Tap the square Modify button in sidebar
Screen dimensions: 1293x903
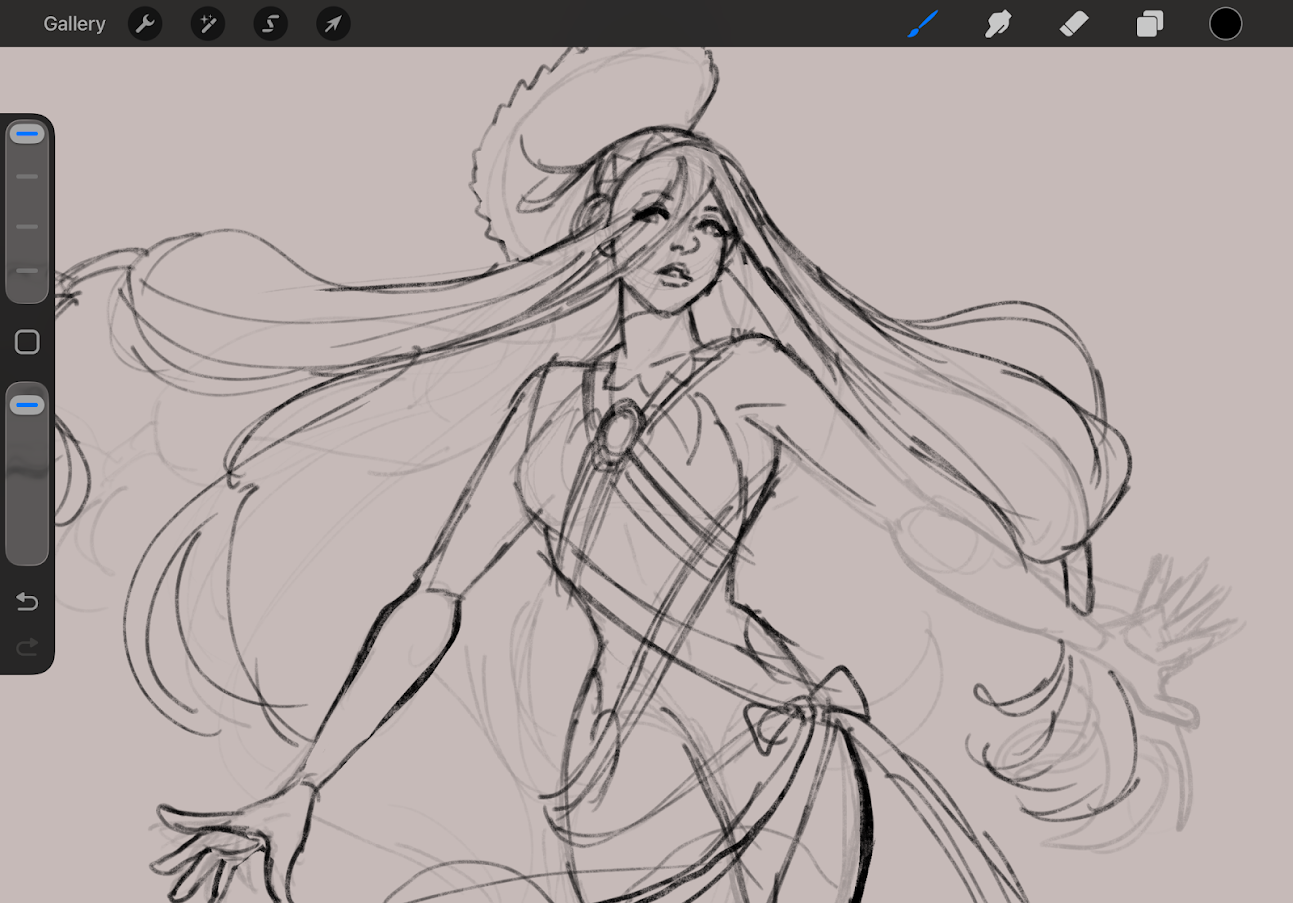[x=27, y=342]
